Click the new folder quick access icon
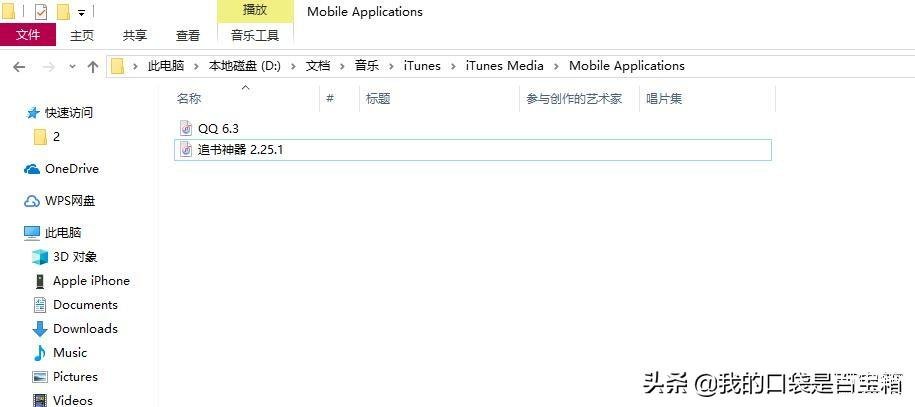The image size is (915, 407). [62, 11]
